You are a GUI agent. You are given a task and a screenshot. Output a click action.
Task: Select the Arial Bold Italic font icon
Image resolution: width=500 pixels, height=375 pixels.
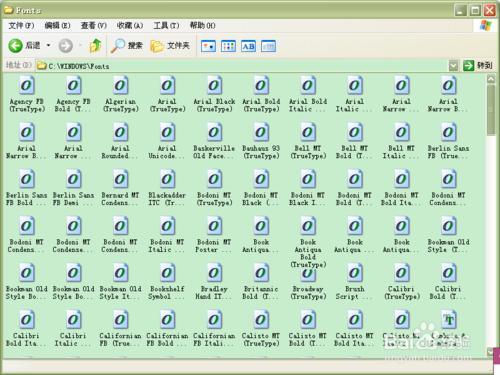pyautogui.click(x=308, y=94)
